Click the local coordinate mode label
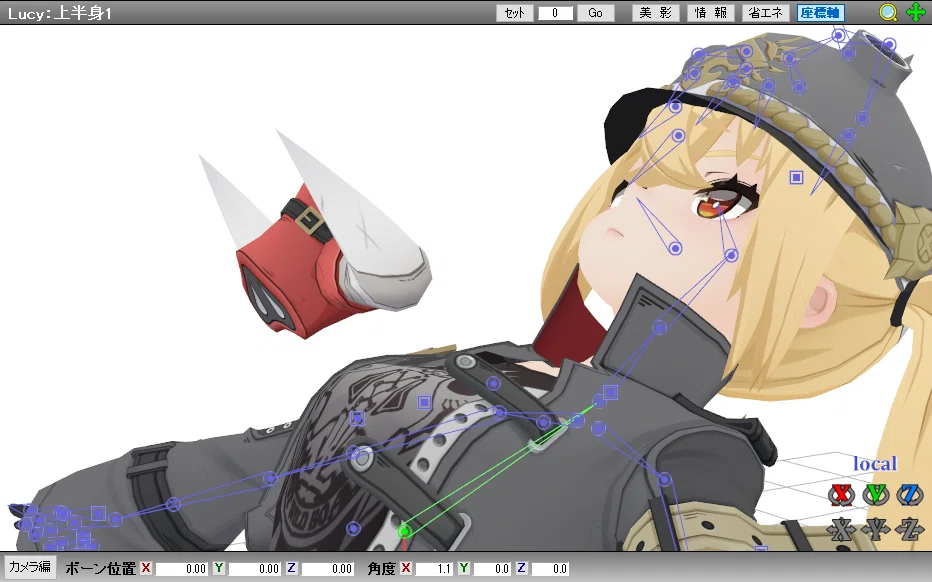The width and height of the screenshot is (932, 582). tap(875, 464)
